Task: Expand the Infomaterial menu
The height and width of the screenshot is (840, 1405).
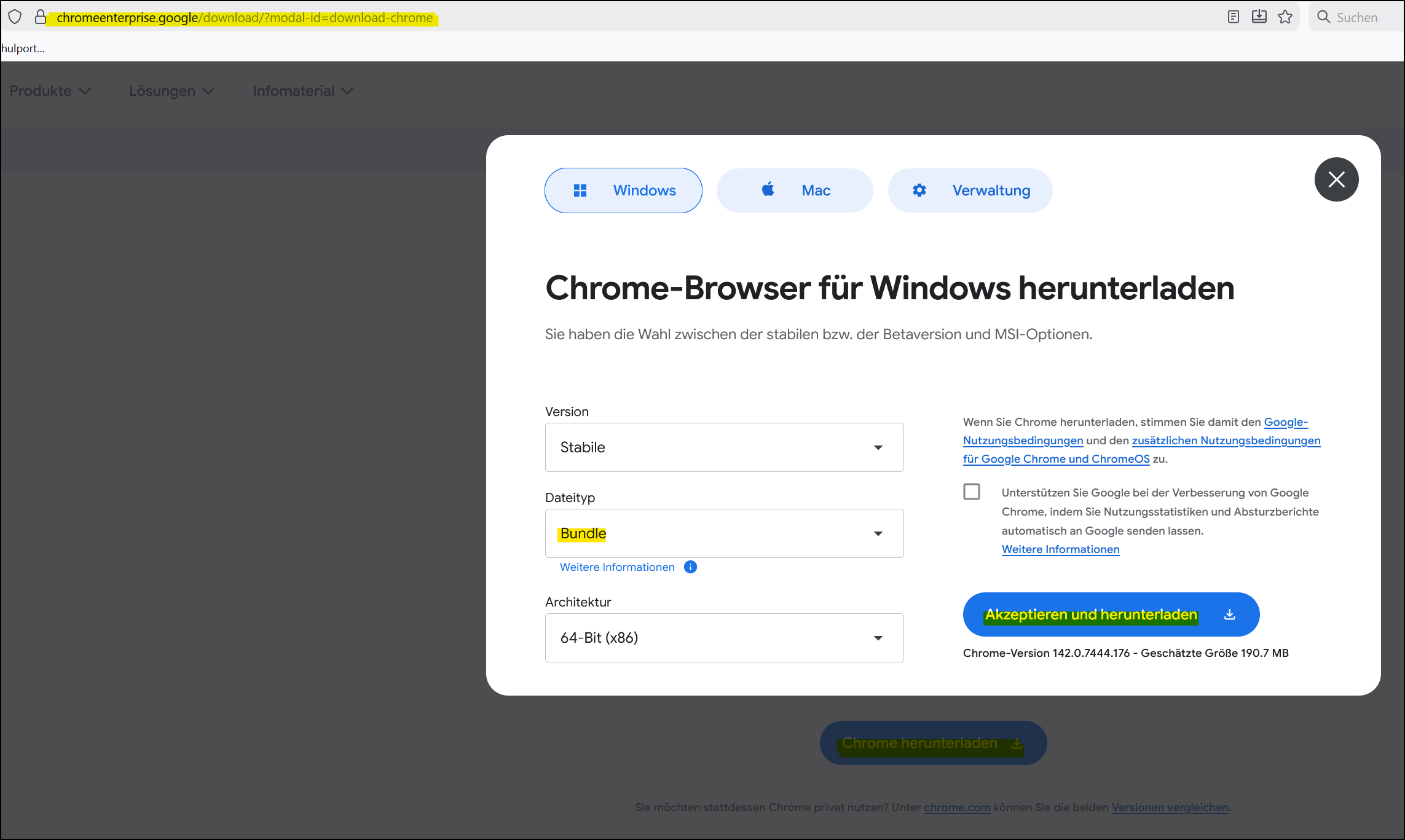Action: (302, 90)
